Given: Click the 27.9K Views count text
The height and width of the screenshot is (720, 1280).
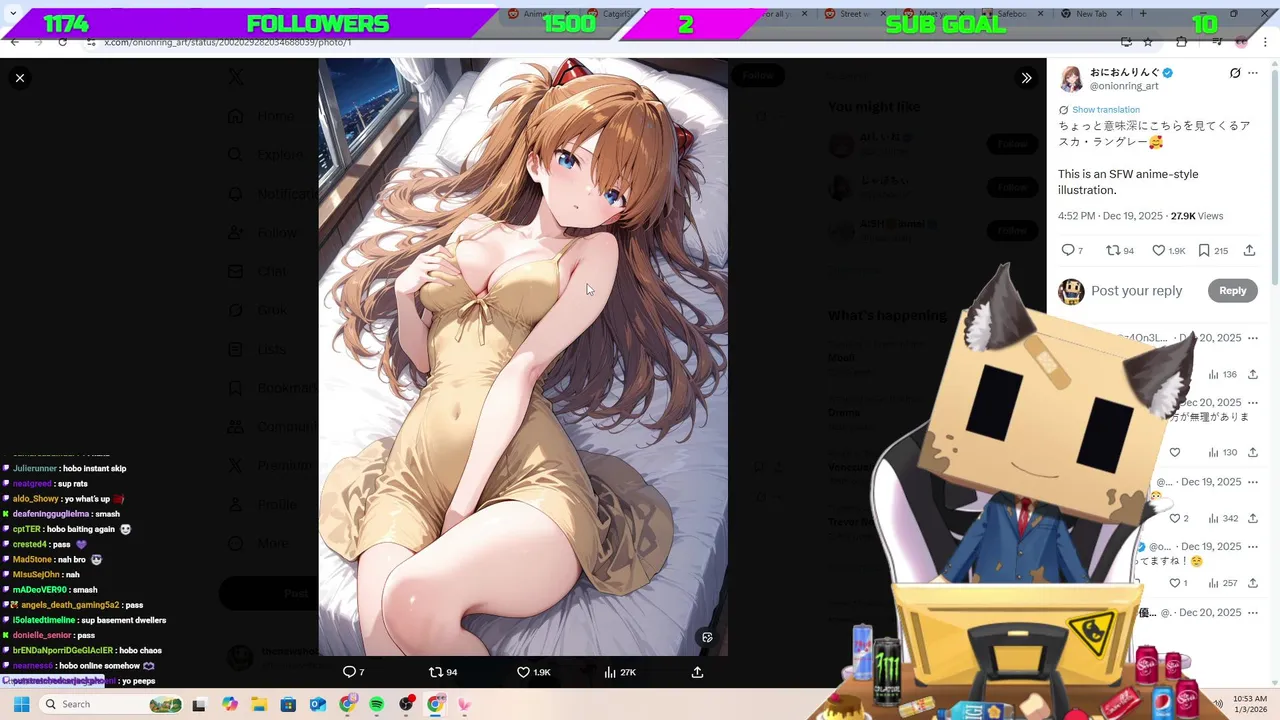Looking at the screenshot, I should [1197, 216].
